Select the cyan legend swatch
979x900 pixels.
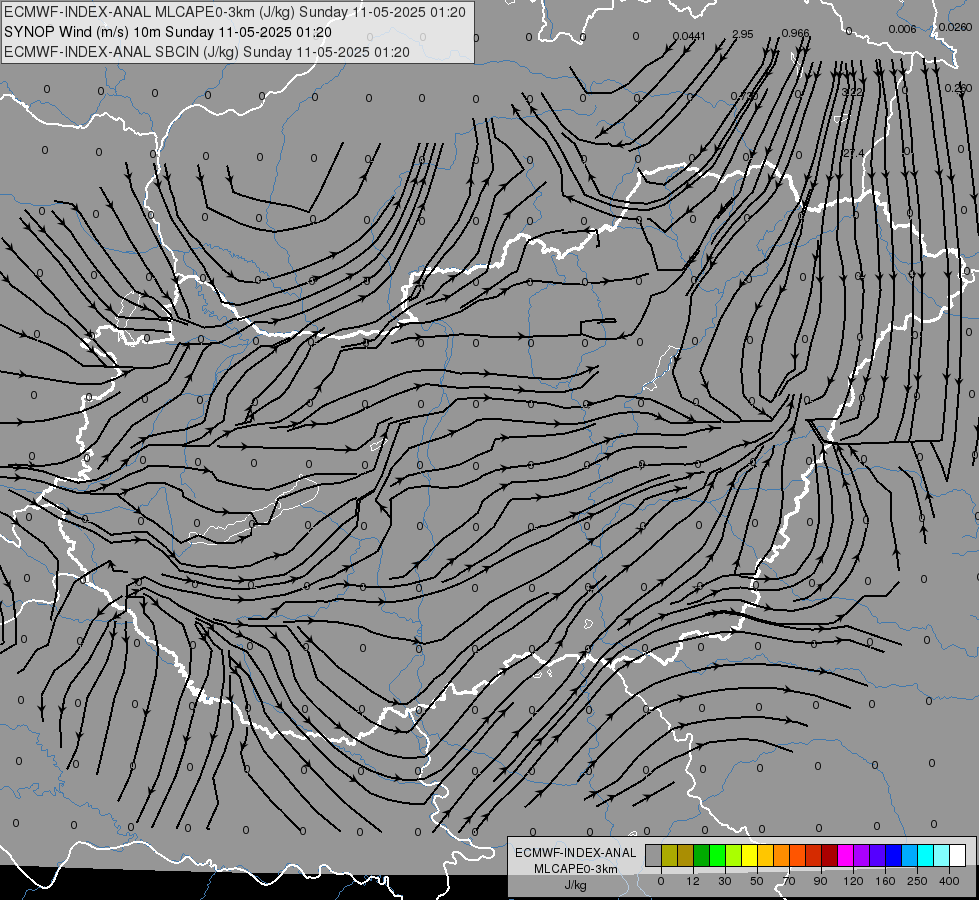pyautogui.click(x=927, y=855)
